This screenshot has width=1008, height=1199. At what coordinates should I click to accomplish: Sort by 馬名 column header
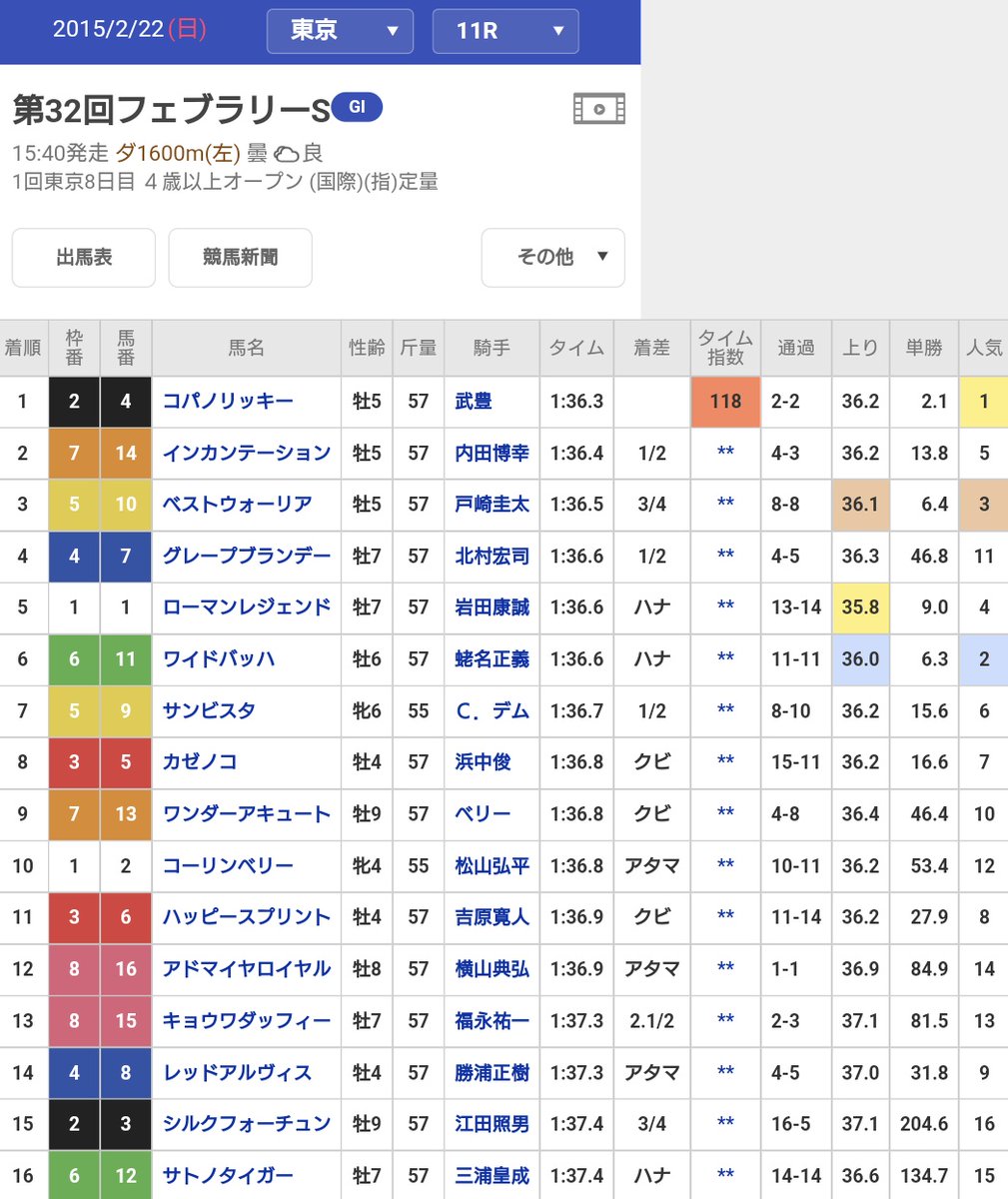point(246,348)
